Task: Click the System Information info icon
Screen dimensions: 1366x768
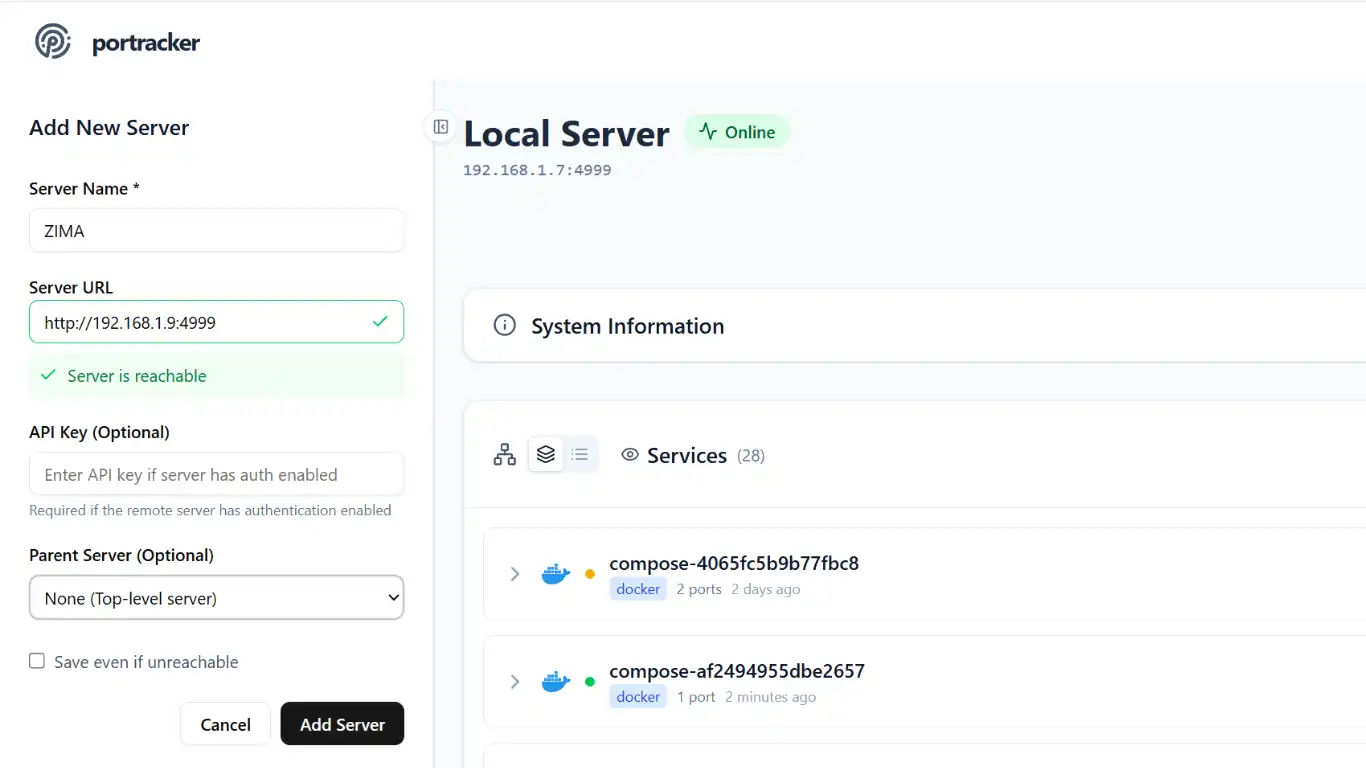Action: (x=505, y=326)
